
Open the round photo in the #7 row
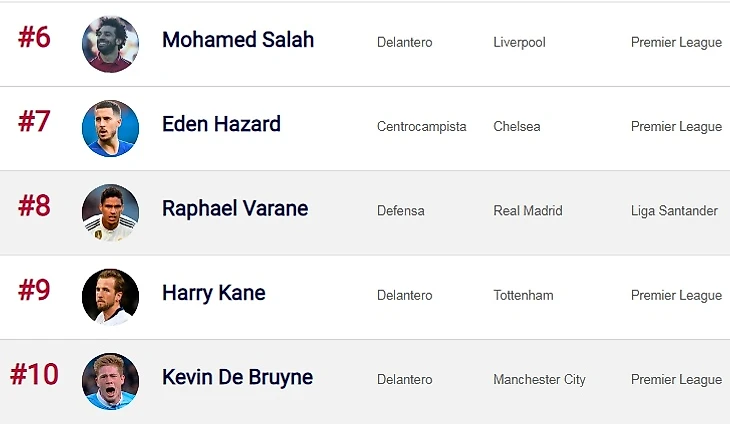(x=110, y=128)
